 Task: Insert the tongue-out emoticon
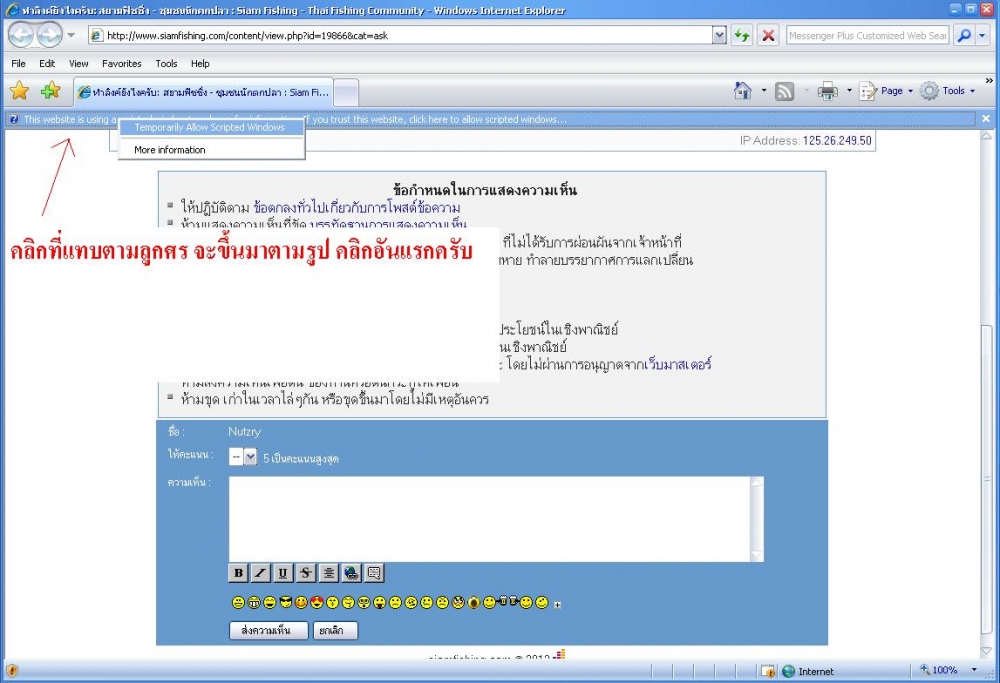click(x=379, y=602)
